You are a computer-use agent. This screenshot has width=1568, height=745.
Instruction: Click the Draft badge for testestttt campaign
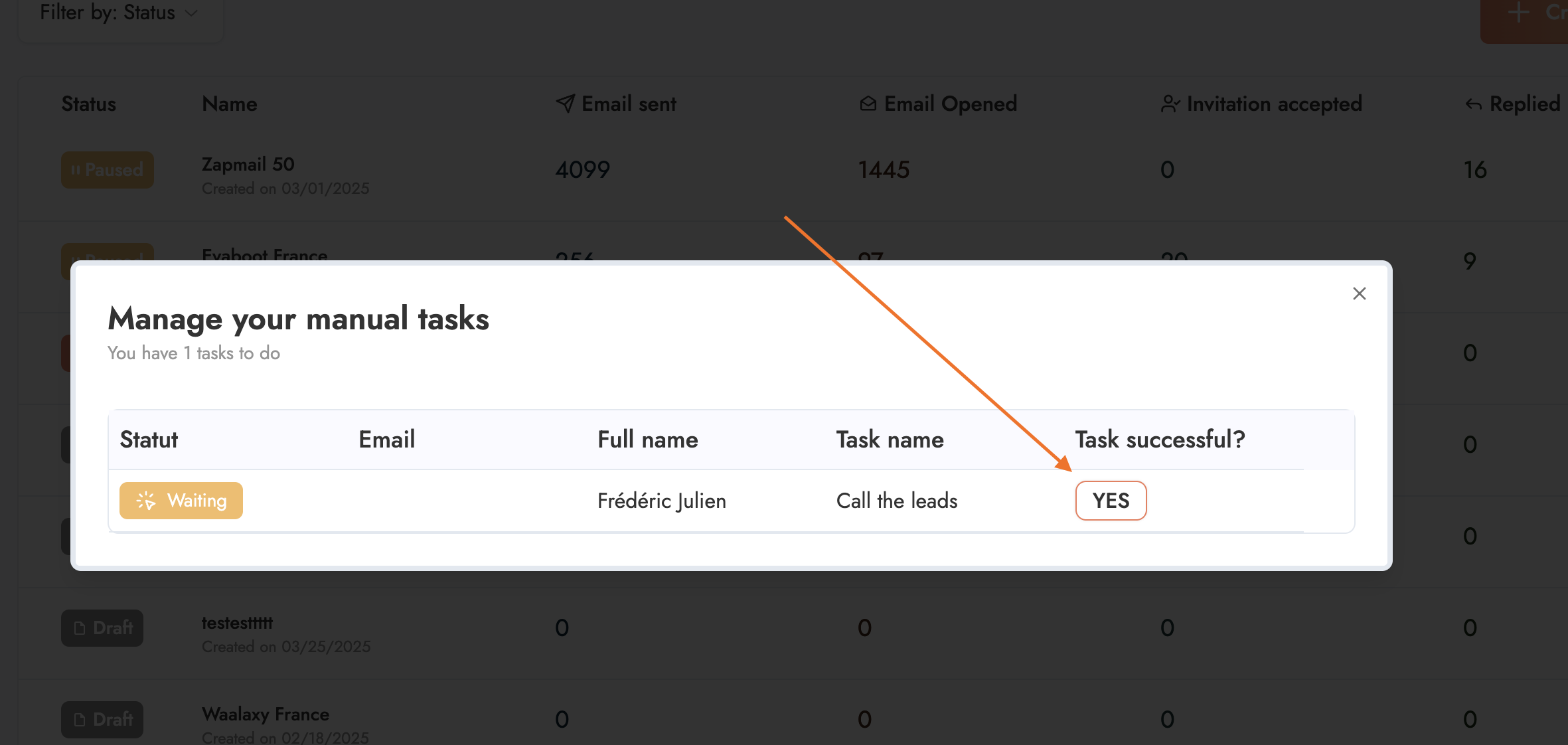tap(102, 628)
